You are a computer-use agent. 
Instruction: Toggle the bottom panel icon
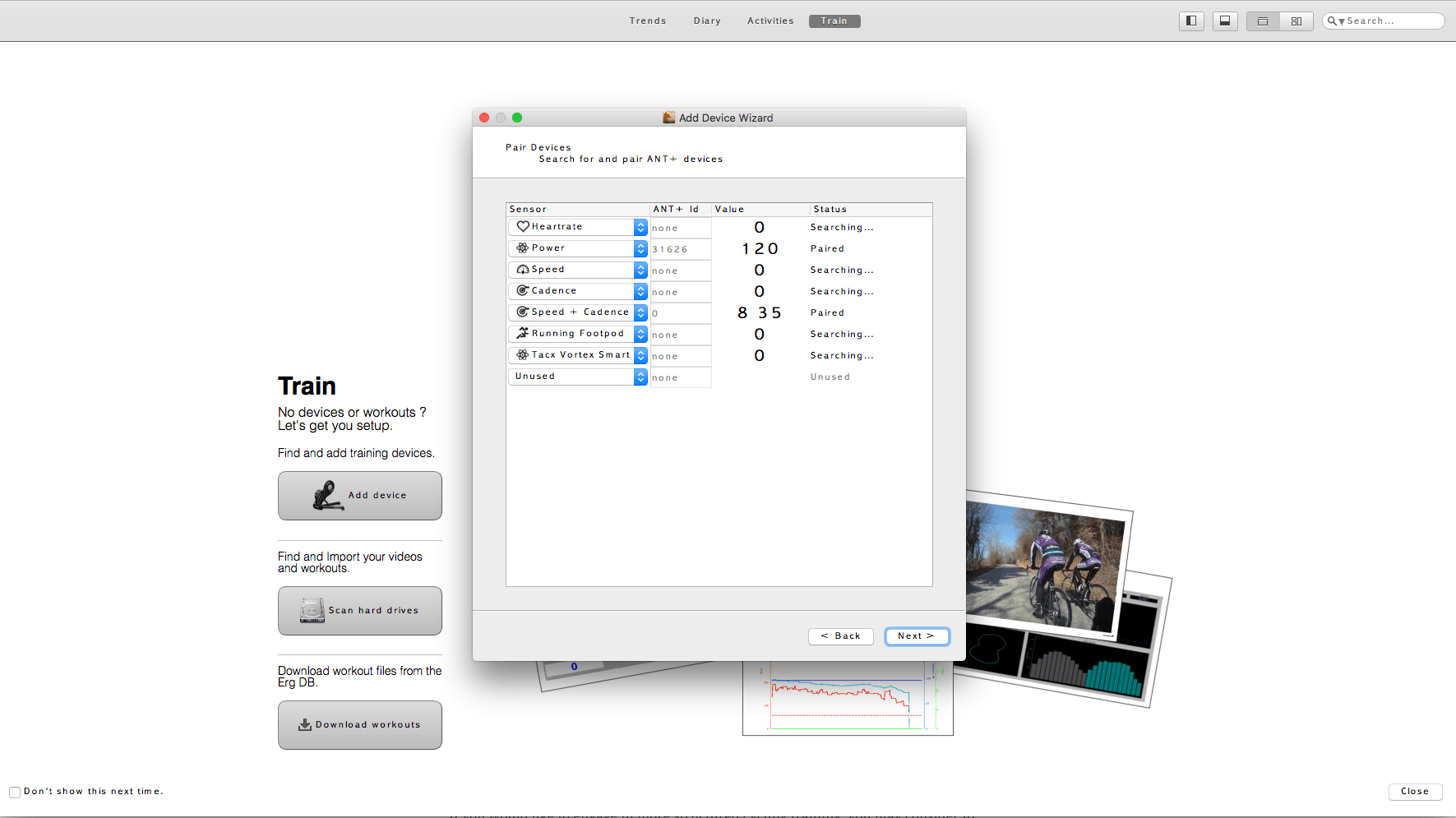pyautogui.click(x=1224, y=21)
